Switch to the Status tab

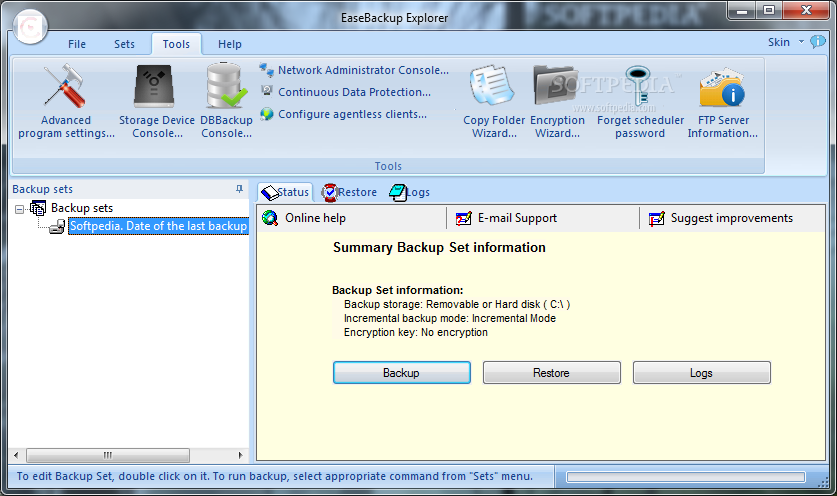pyautogui.click(x=286, y=192)
